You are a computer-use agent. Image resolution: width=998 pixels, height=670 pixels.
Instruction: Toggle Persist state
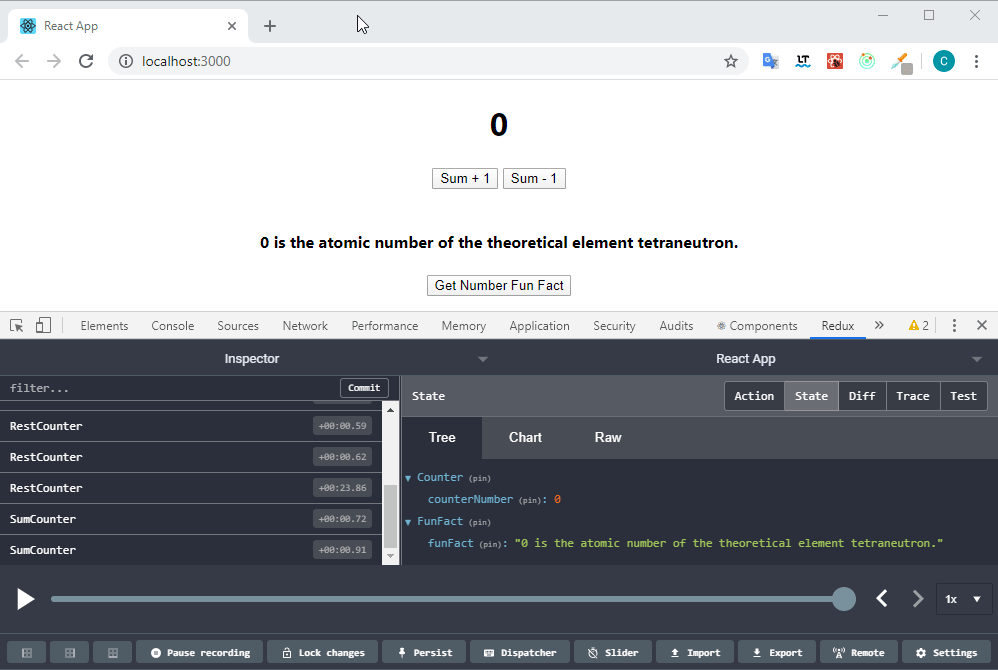423,652
